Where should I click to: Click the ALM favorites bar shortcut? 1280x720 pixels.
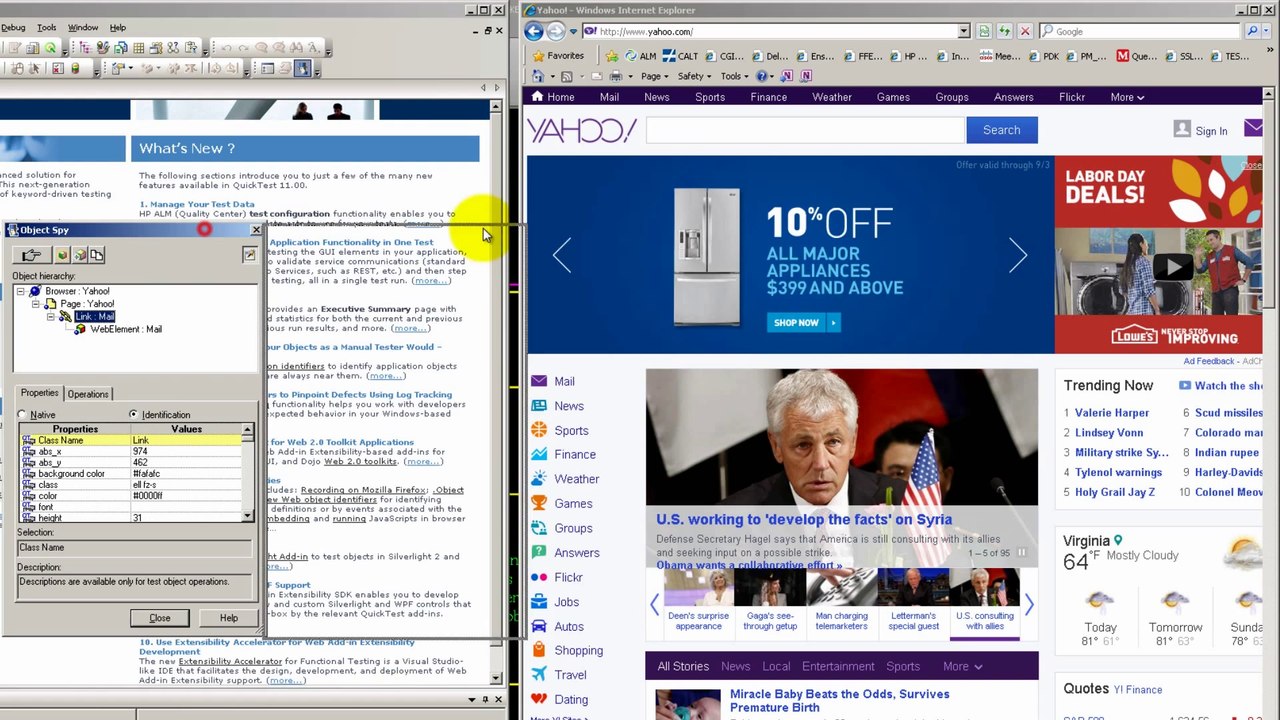640,56
